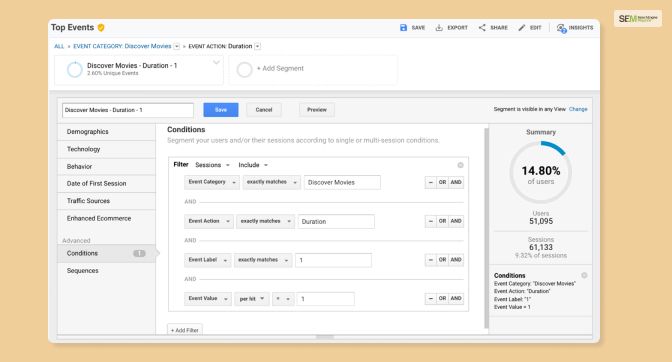Open the equals operator dropdown in Event Value row
Screen dimensions: 672x362
(x=283, y=299)
